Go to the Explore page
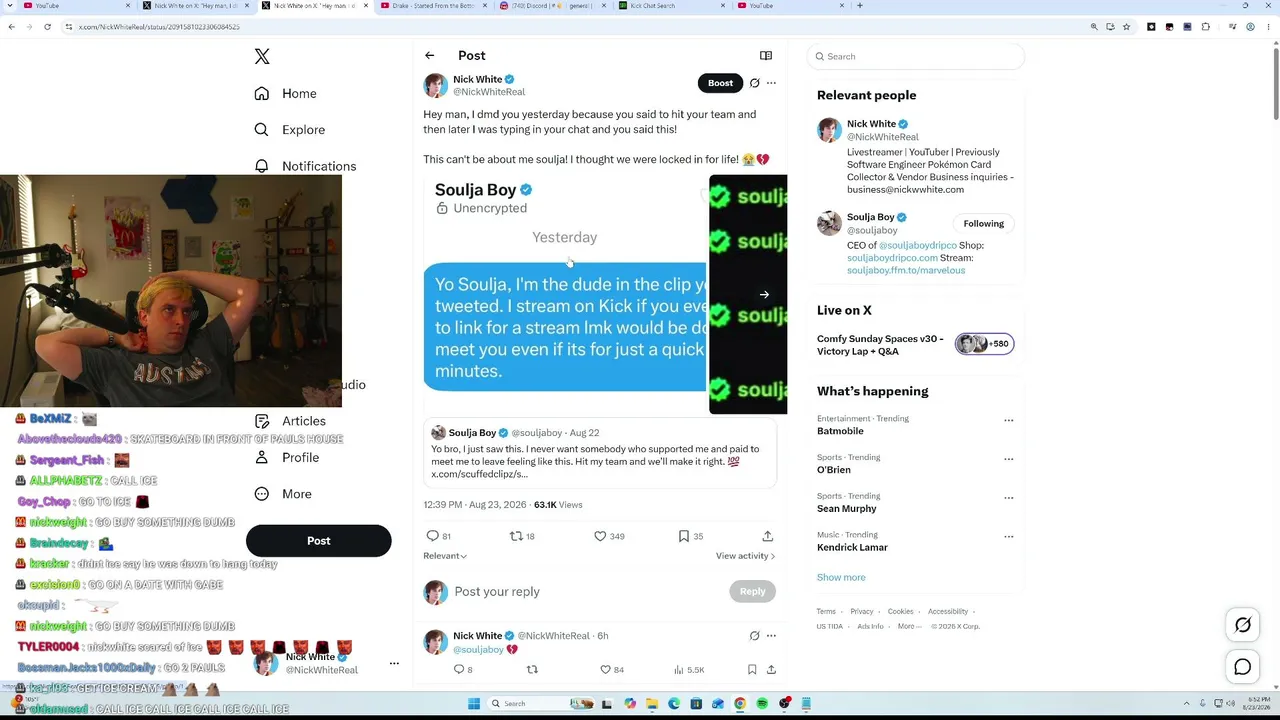The image size is (1280, 720). 290,130
